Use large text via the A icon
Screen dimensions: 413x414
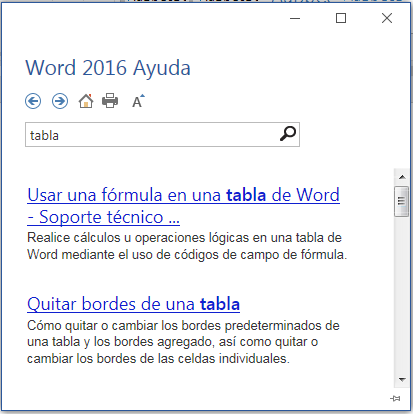coord(138,101)
